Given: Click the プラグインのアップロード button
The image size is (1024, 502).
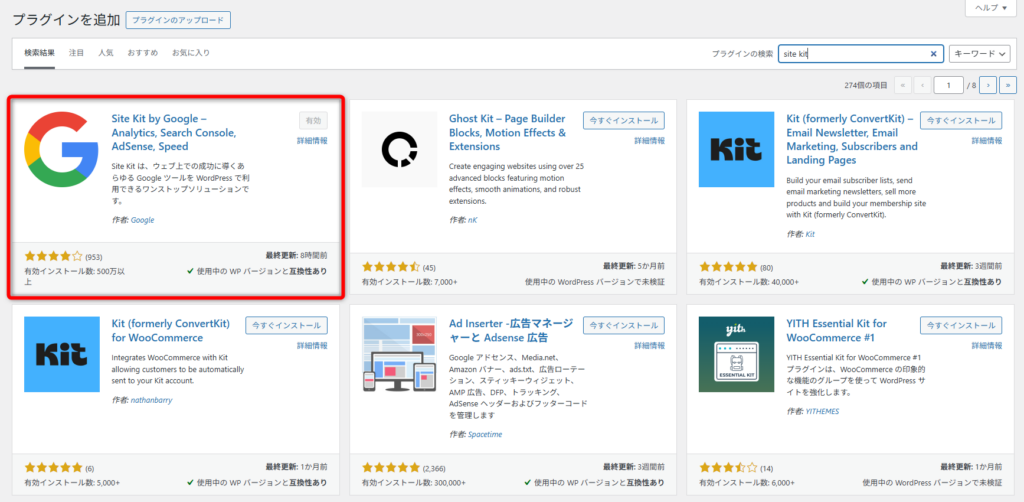Looking at the screenshot, I should 178,20.
